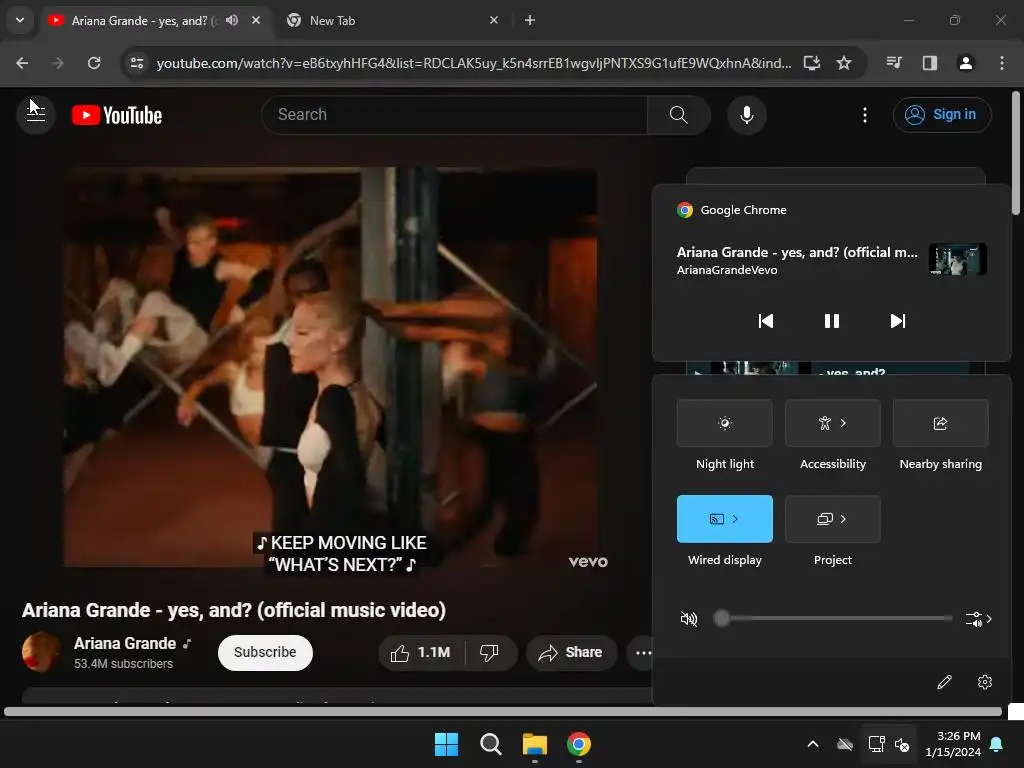Click the media flyout video thumbnail
Screen dimensions: 1024x768
point(957,259)
